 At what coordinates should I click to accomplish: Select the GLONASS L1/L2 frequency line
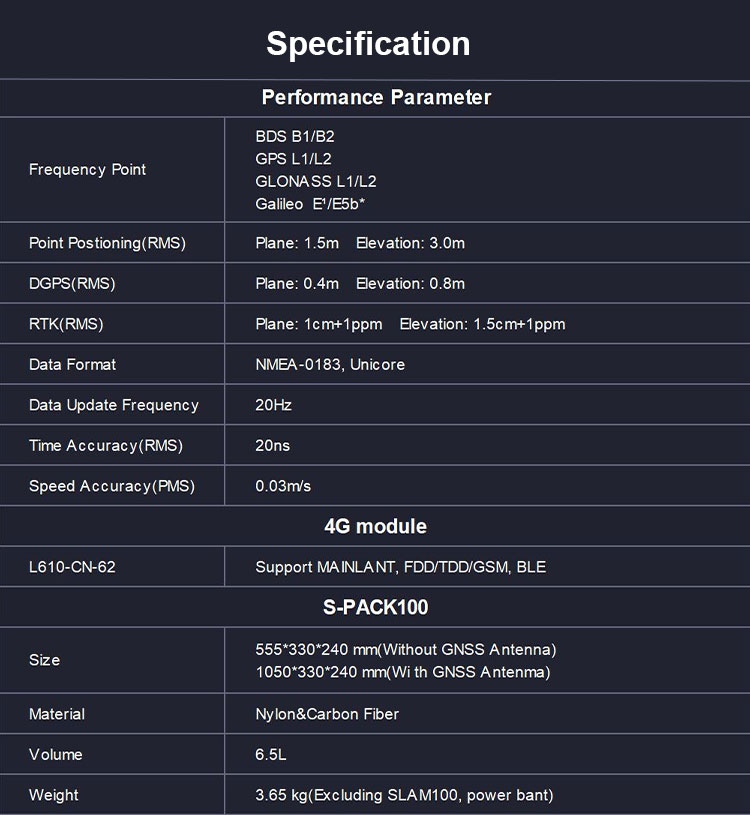point(315,181)
